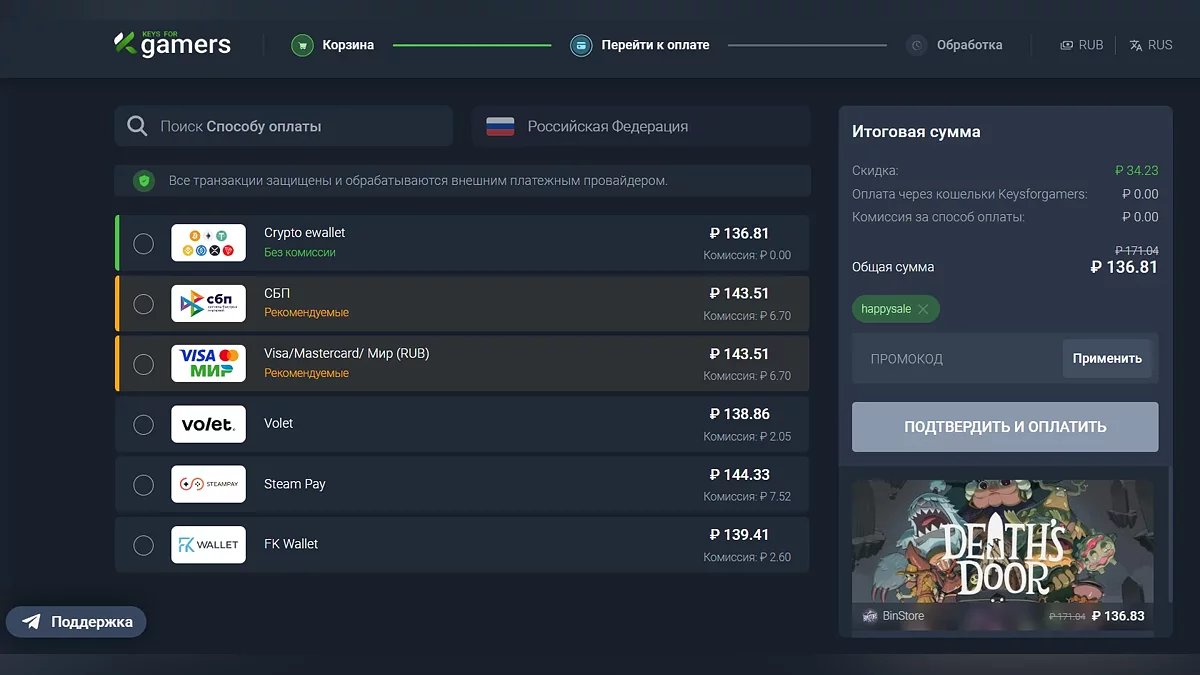1200x675 pixels.
Task: Click the Steam Pay logo
Action: [208, 484]
